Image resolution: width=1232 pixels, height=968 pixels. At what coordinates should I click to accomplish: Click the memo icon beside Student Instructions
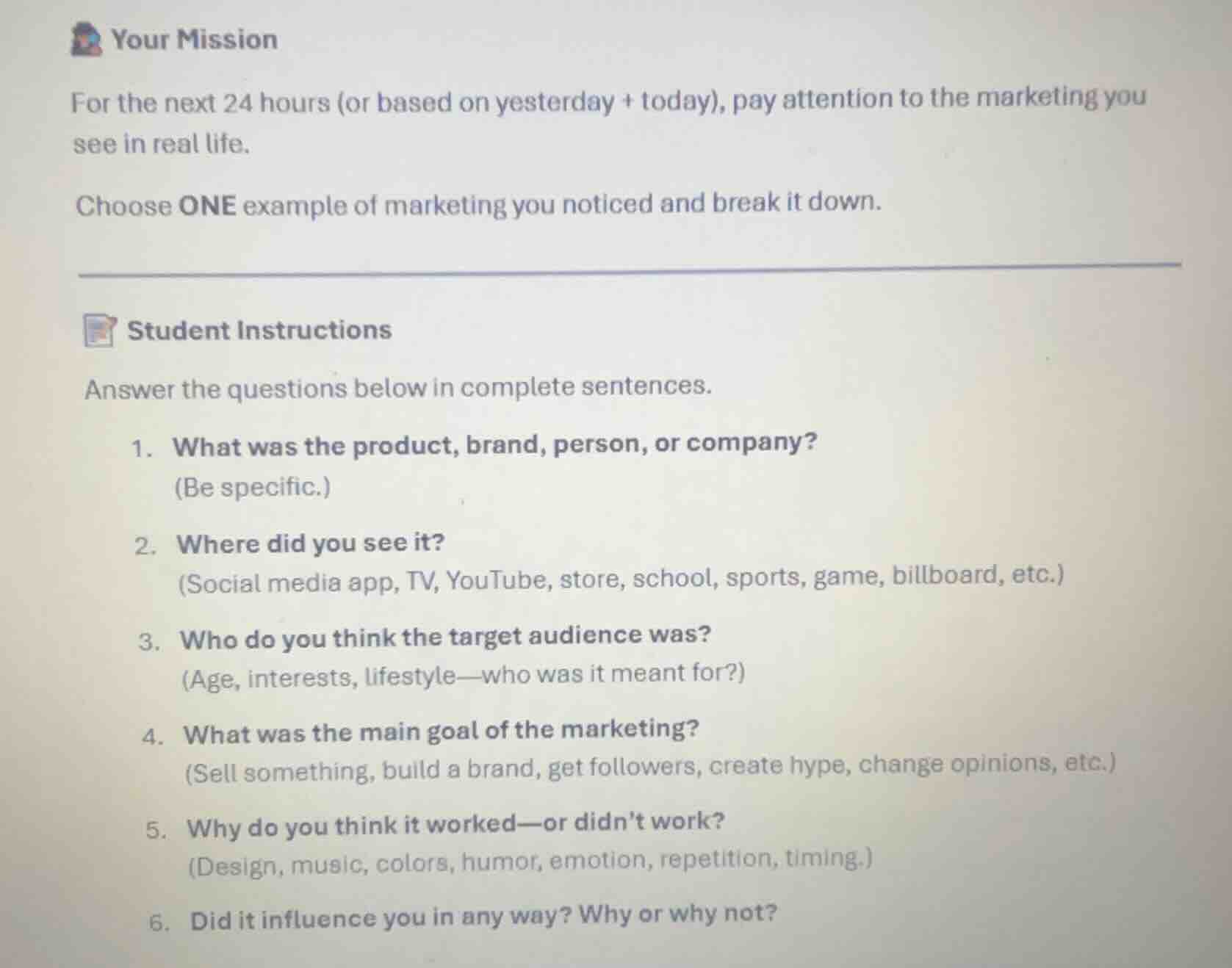coord(98,331)
